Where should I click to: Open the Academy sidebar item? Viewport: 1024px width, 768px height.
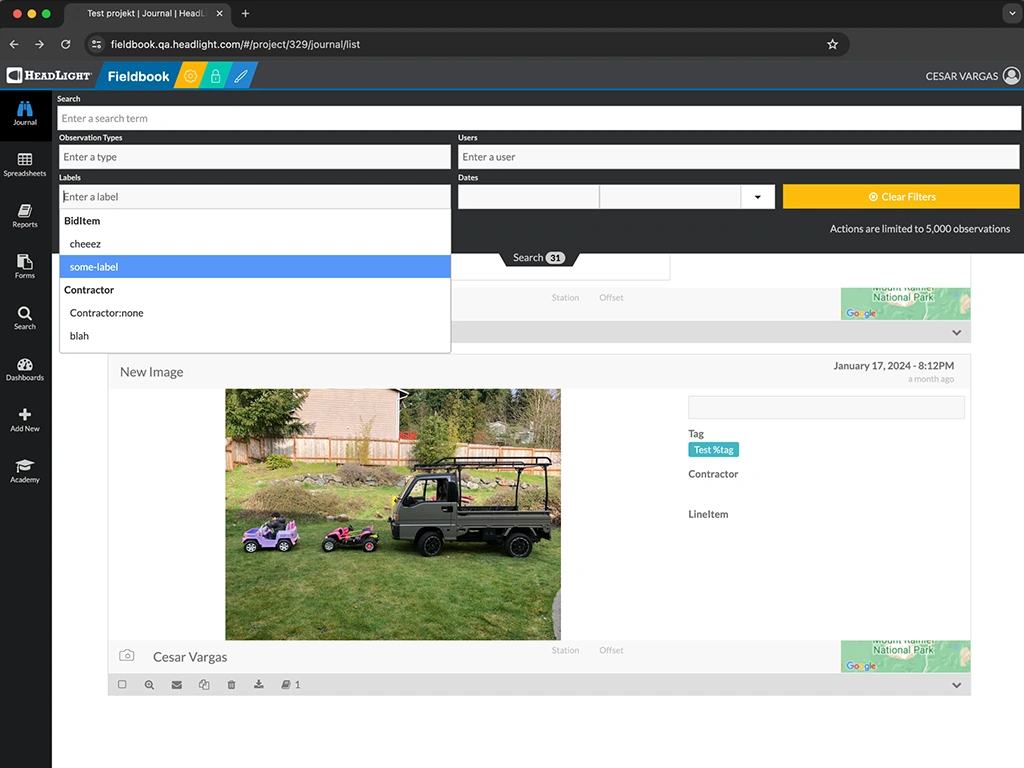[25, 471]
